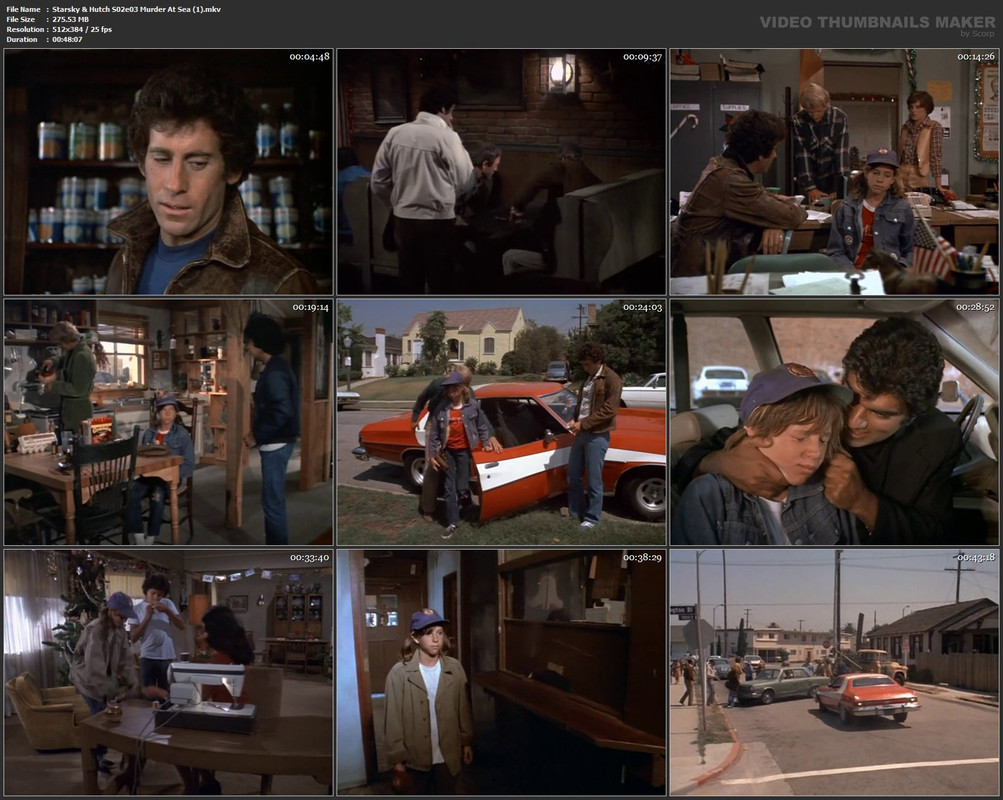The width and height of the screenshot is (1003, 800).
Task: Click the 'File Size' label
Action: [20, 19]
